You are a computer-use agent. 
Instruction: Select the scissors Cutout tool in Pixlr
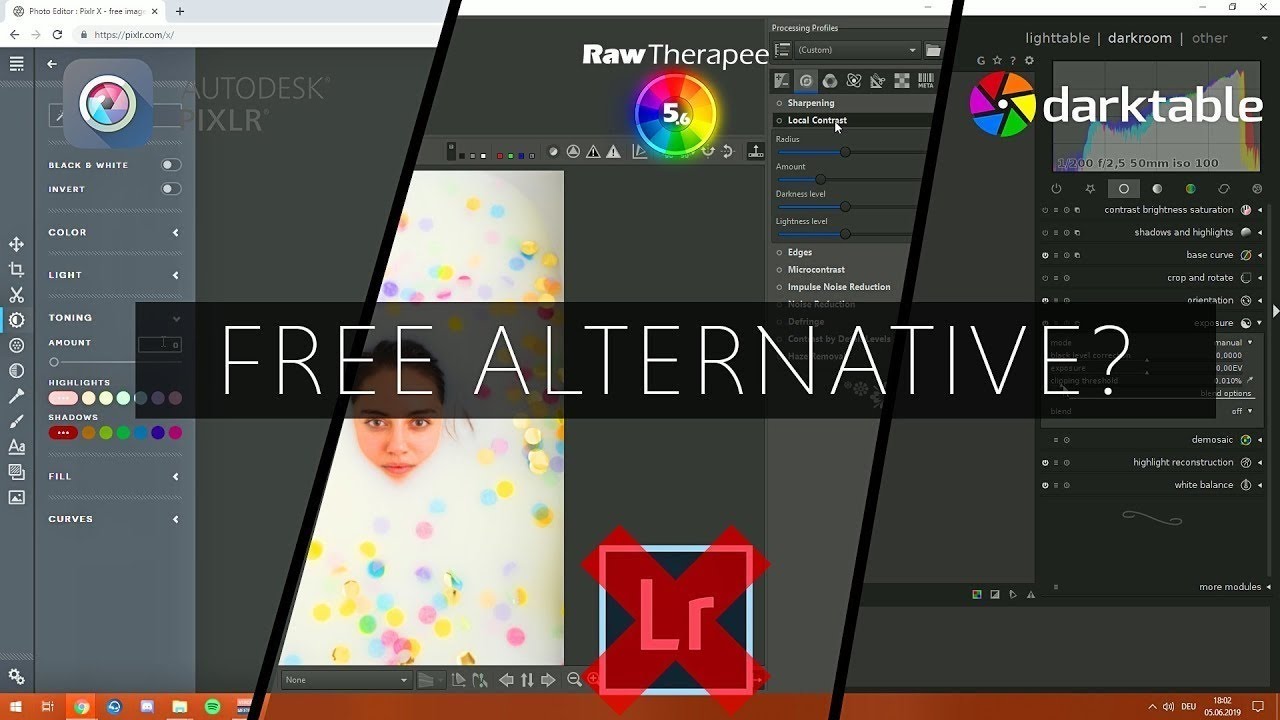tap(16, 295)
